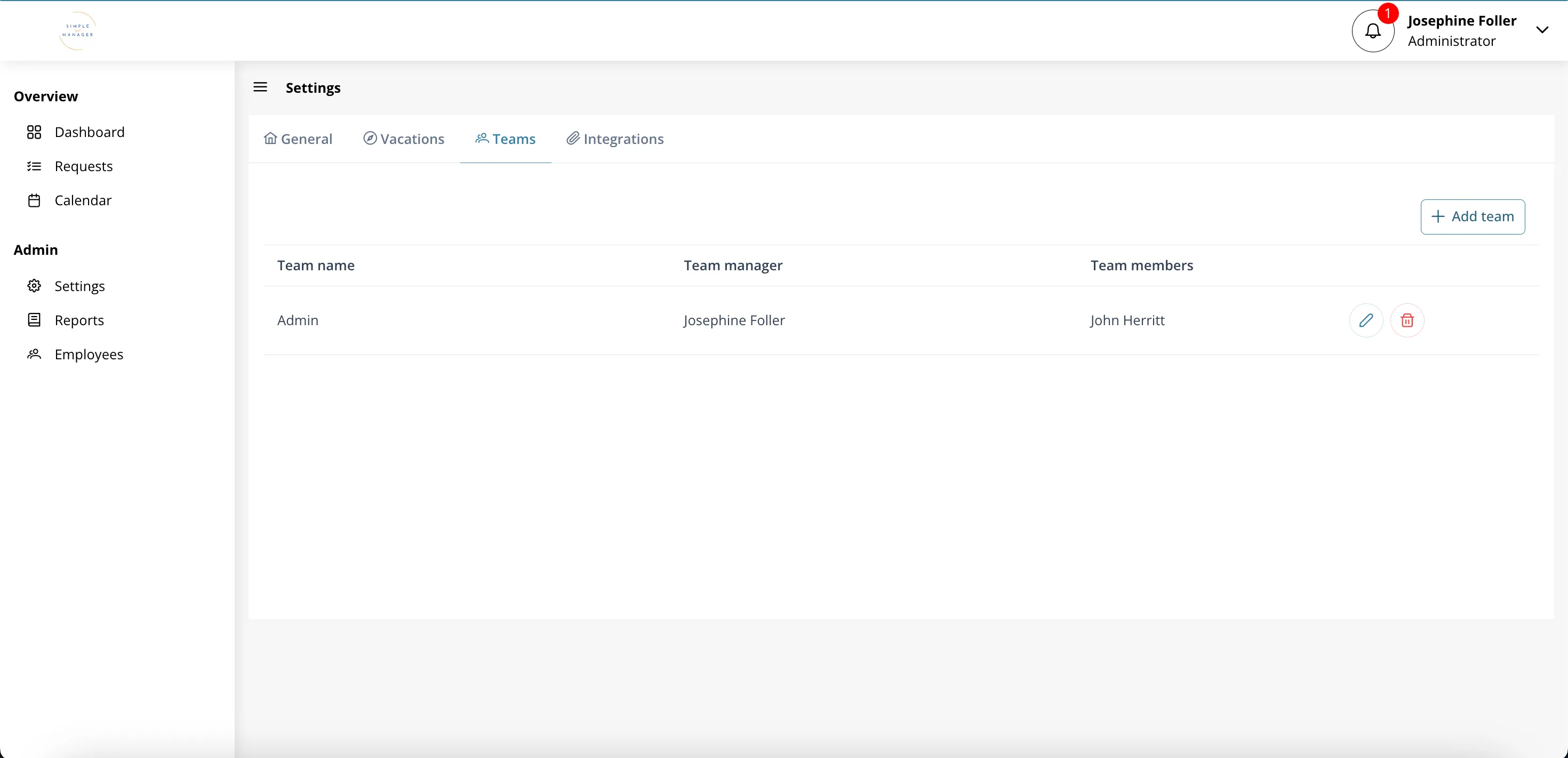
Task: Click the notification bell icon
Action: pyautogui.click(x=1373, y=30)
